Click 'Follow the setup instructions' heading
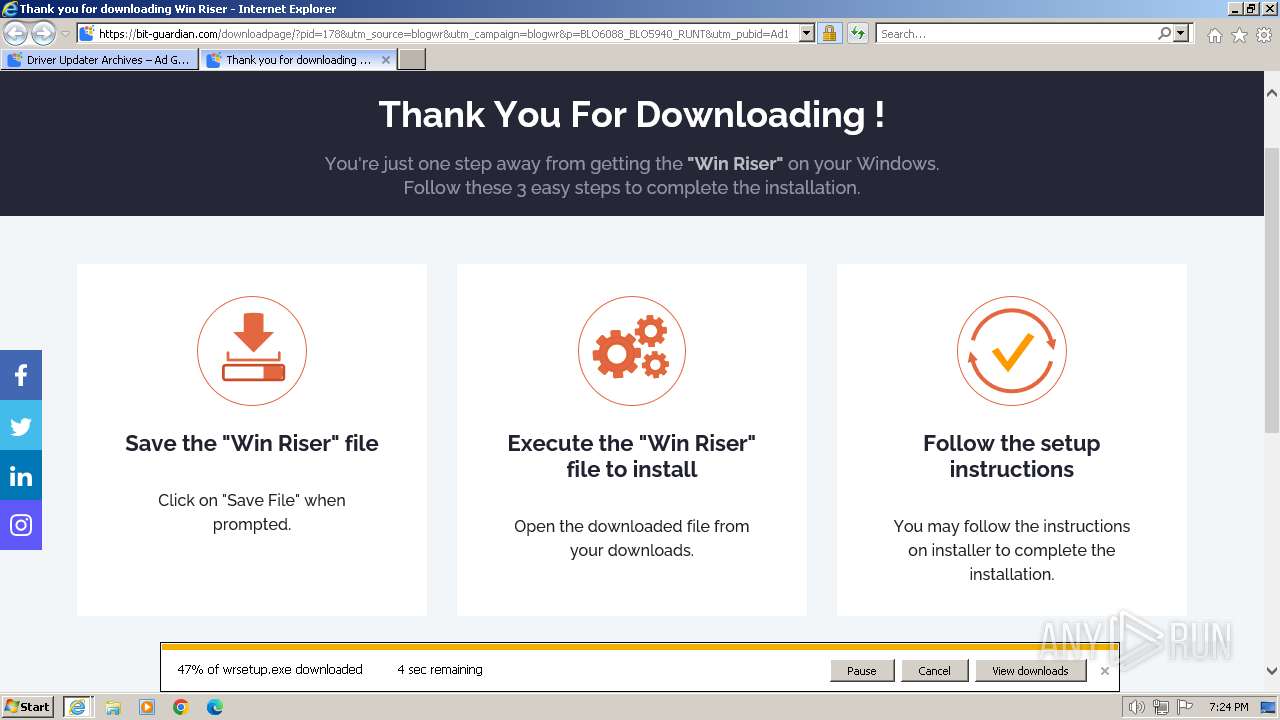1280x720 pixels. [x=1012, y=457]
